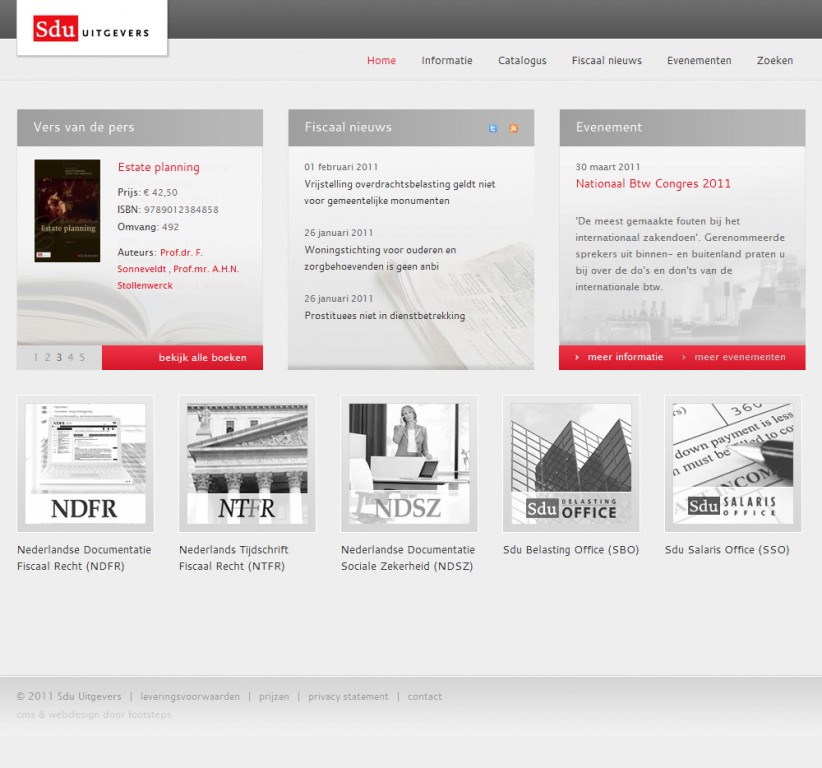The width and height of the screenshot is (822, 768).
Task: Click Sdu Salaris Office (SSO) text
Action: point(727,550)
